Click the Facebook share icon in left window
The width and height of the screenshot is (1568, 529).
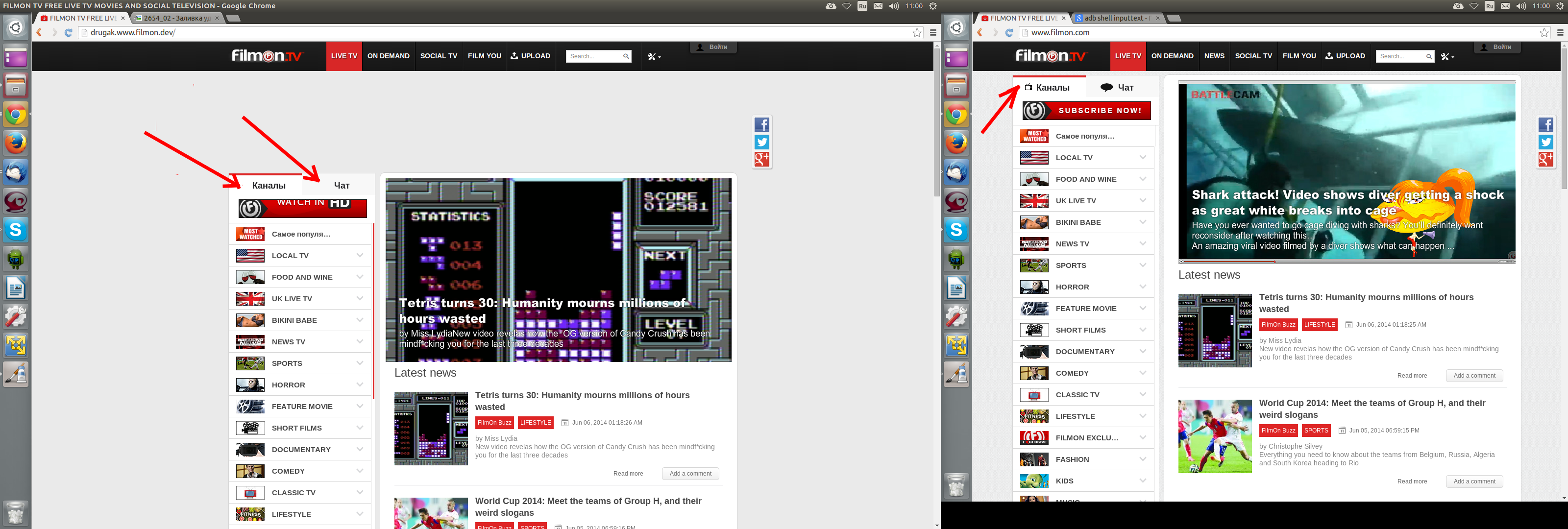[x=761, y=125]
